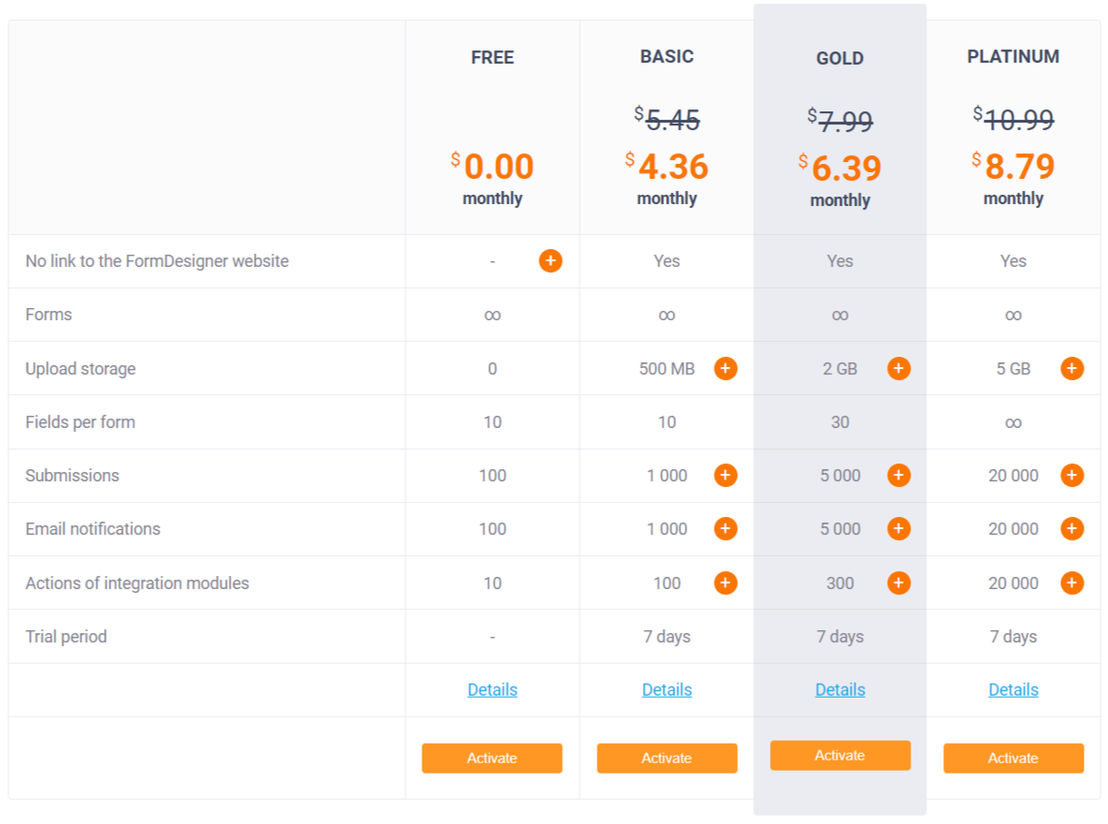1108x824 pixels.
Task: Click Gold plan's 5 000 submissions value
Action: [840, 476]
